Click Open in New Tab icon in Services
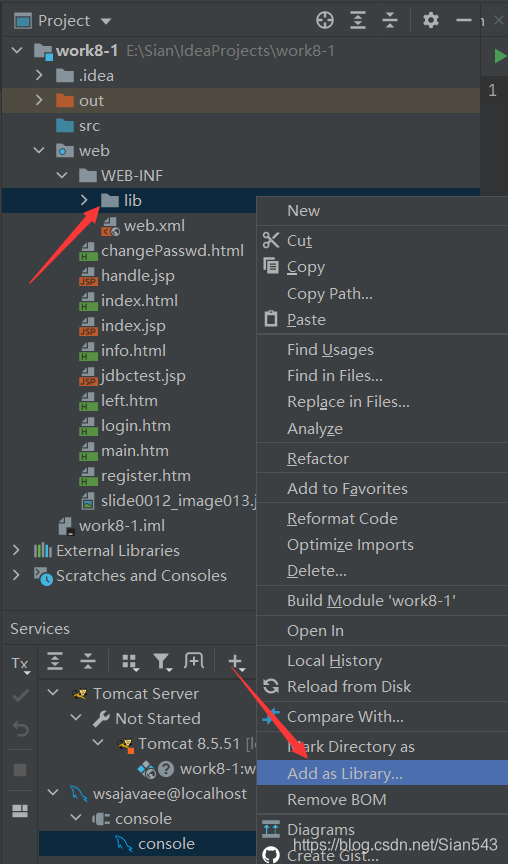 point(194,660)
